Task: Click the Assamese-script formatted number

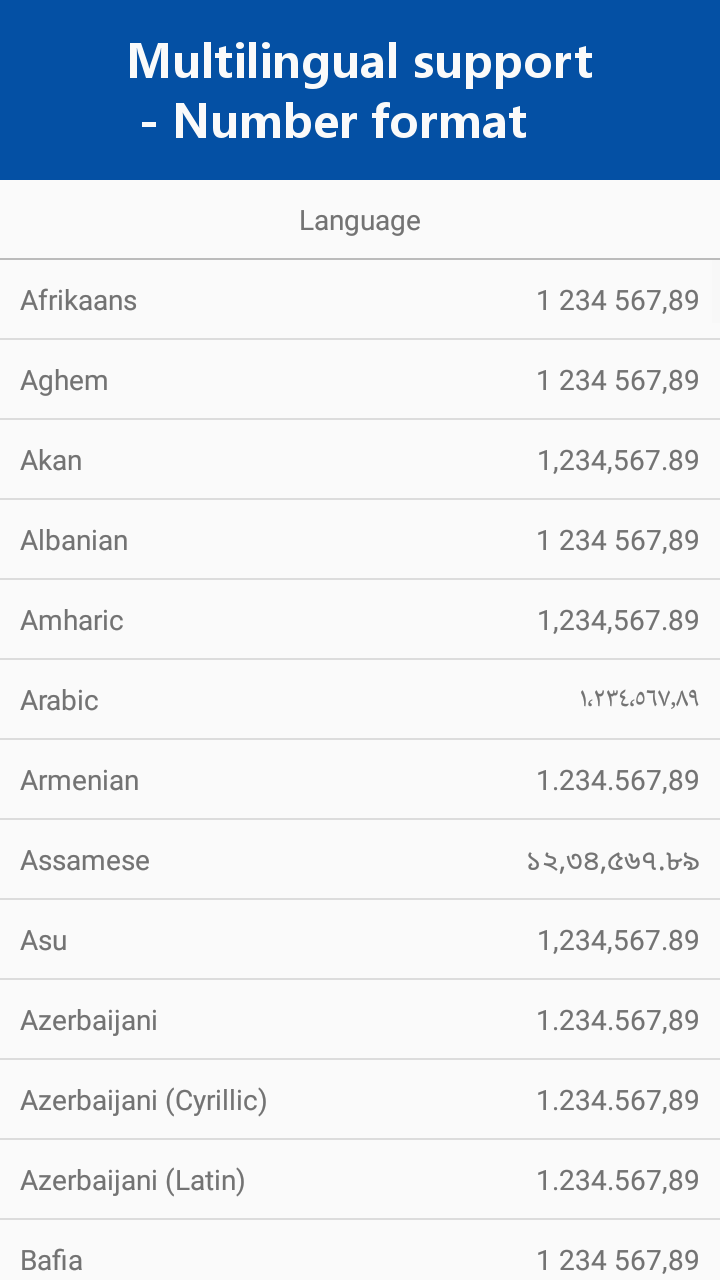Action: (x=612, y=860)
